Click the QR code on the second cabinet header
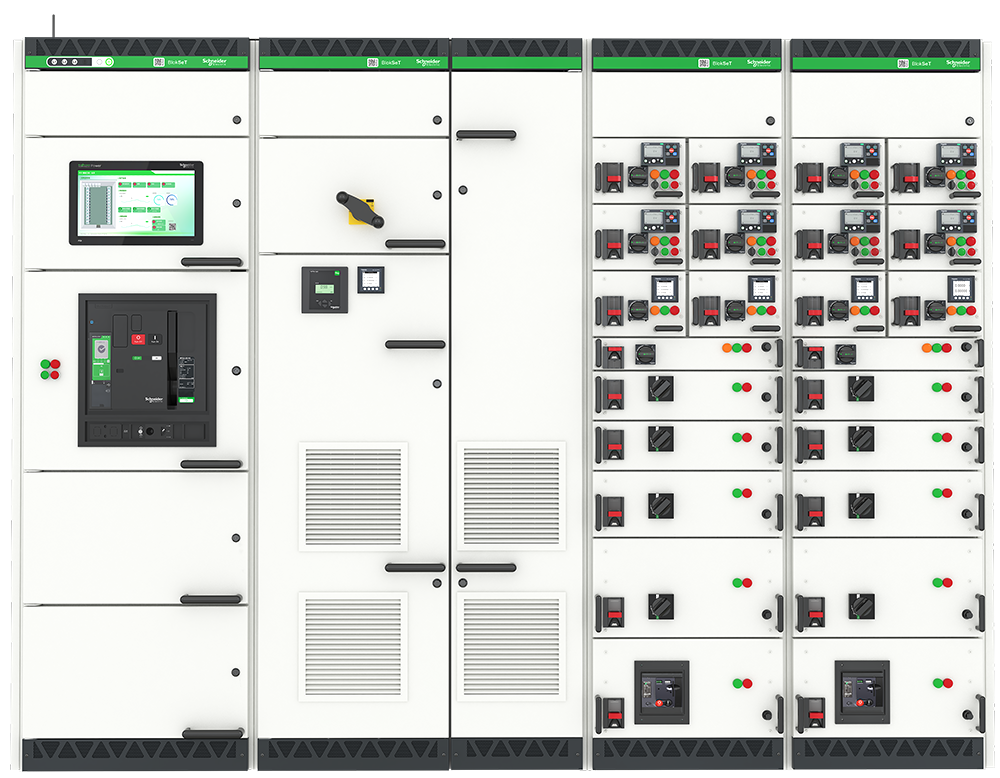The height and width of the screenshot is (778, 1000). (372, 62)
